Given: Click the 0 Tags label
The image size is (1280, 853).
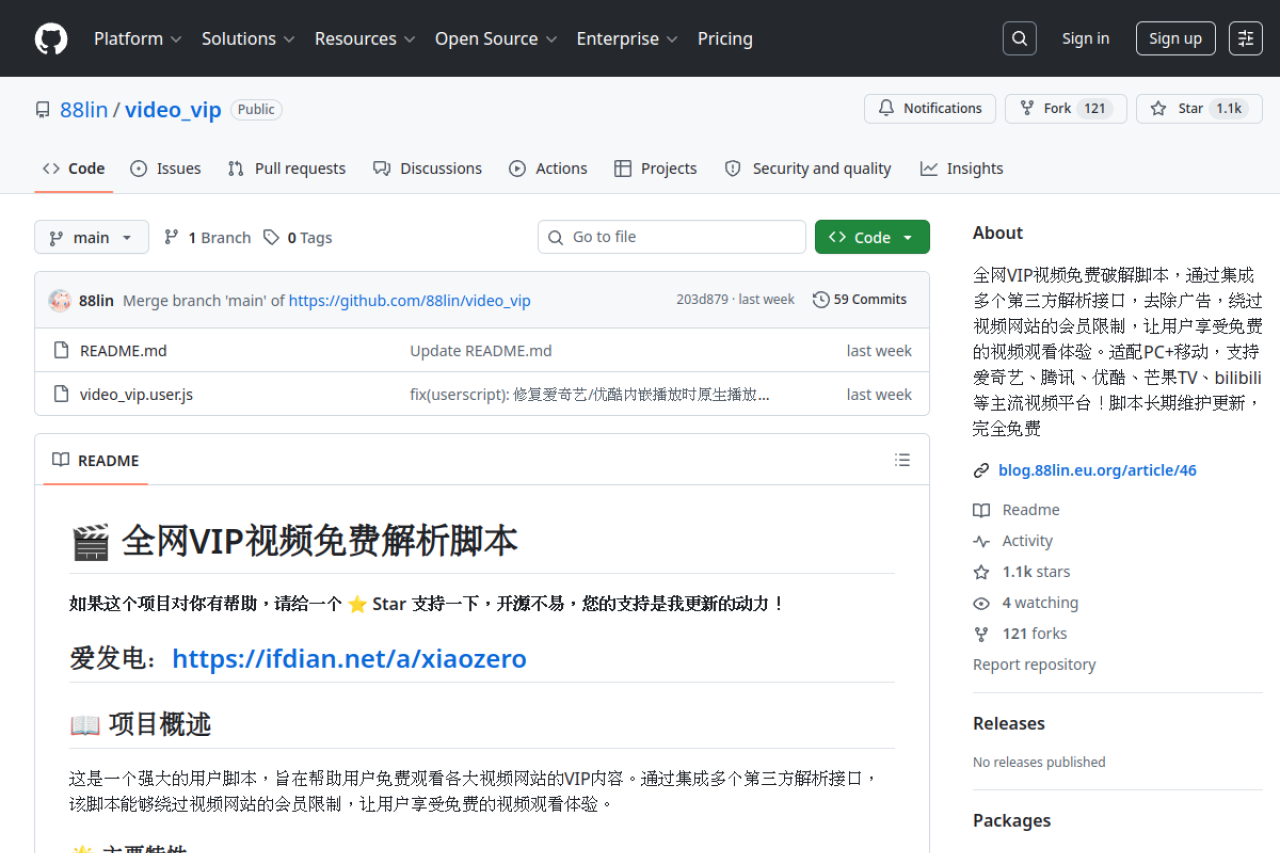Looking at the screenshot, I should click(297, 237).
